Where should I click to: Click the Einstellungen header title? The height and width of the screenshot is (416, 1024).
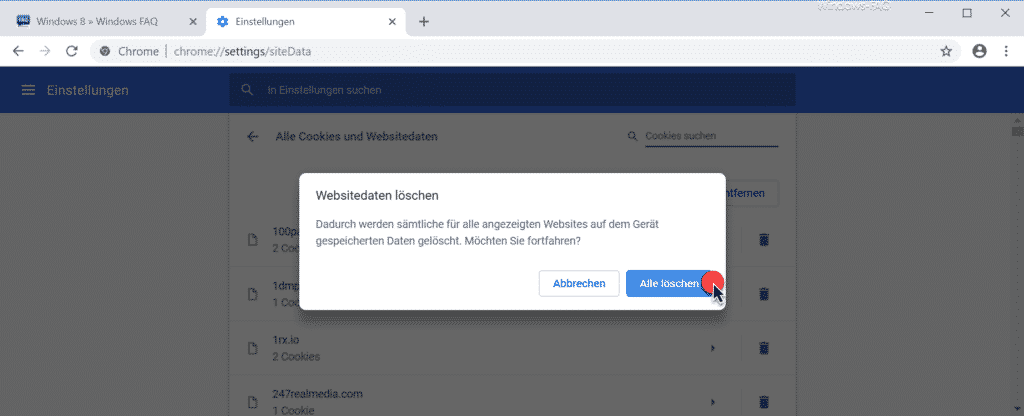pos(88,90)
